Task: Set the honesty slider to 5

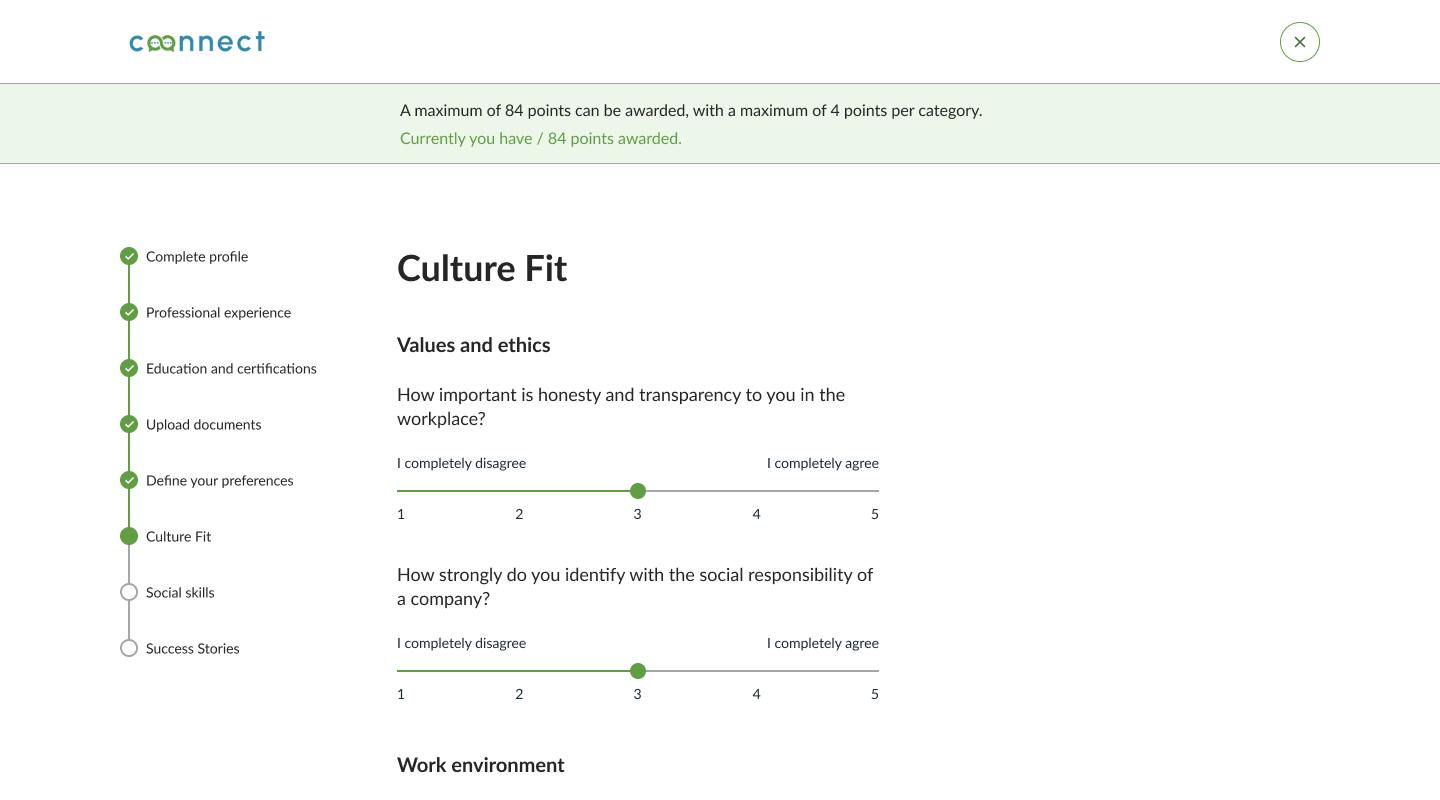Action: [x=877, y=491]
